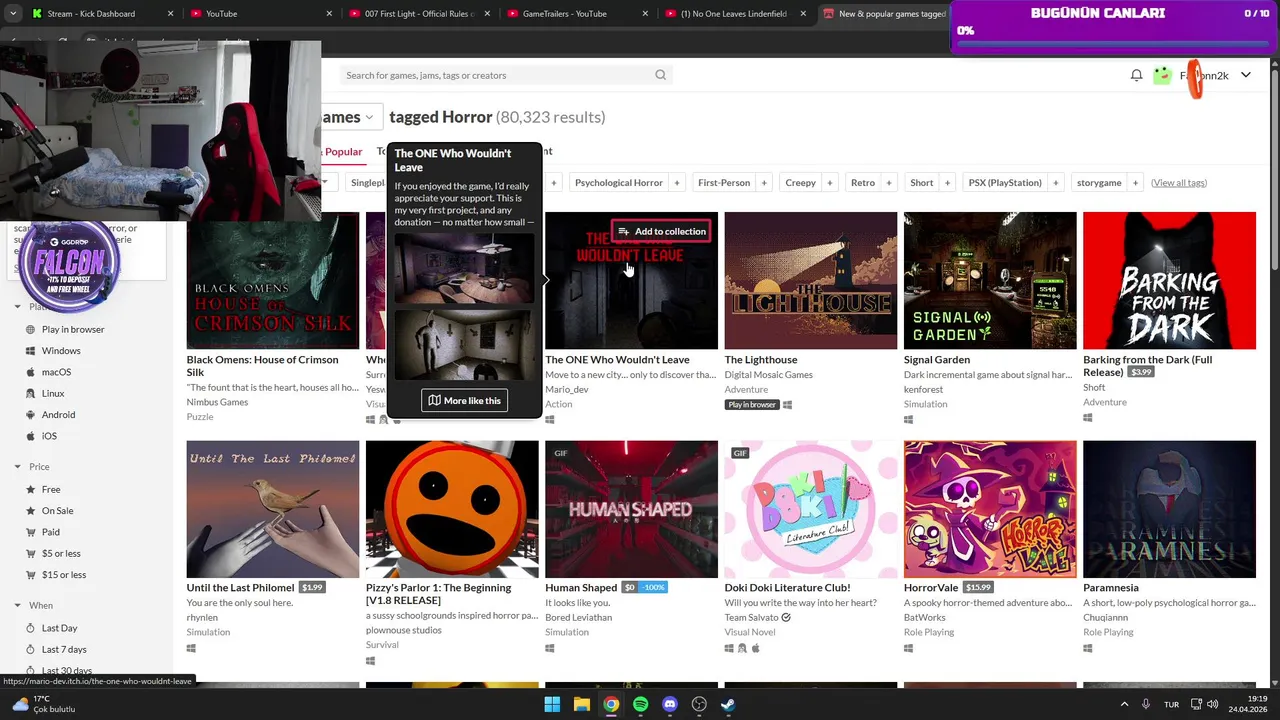1280x720 pixels.
Task: Switch to the 007 First Light tab
Action: click(x=418, y=14)
